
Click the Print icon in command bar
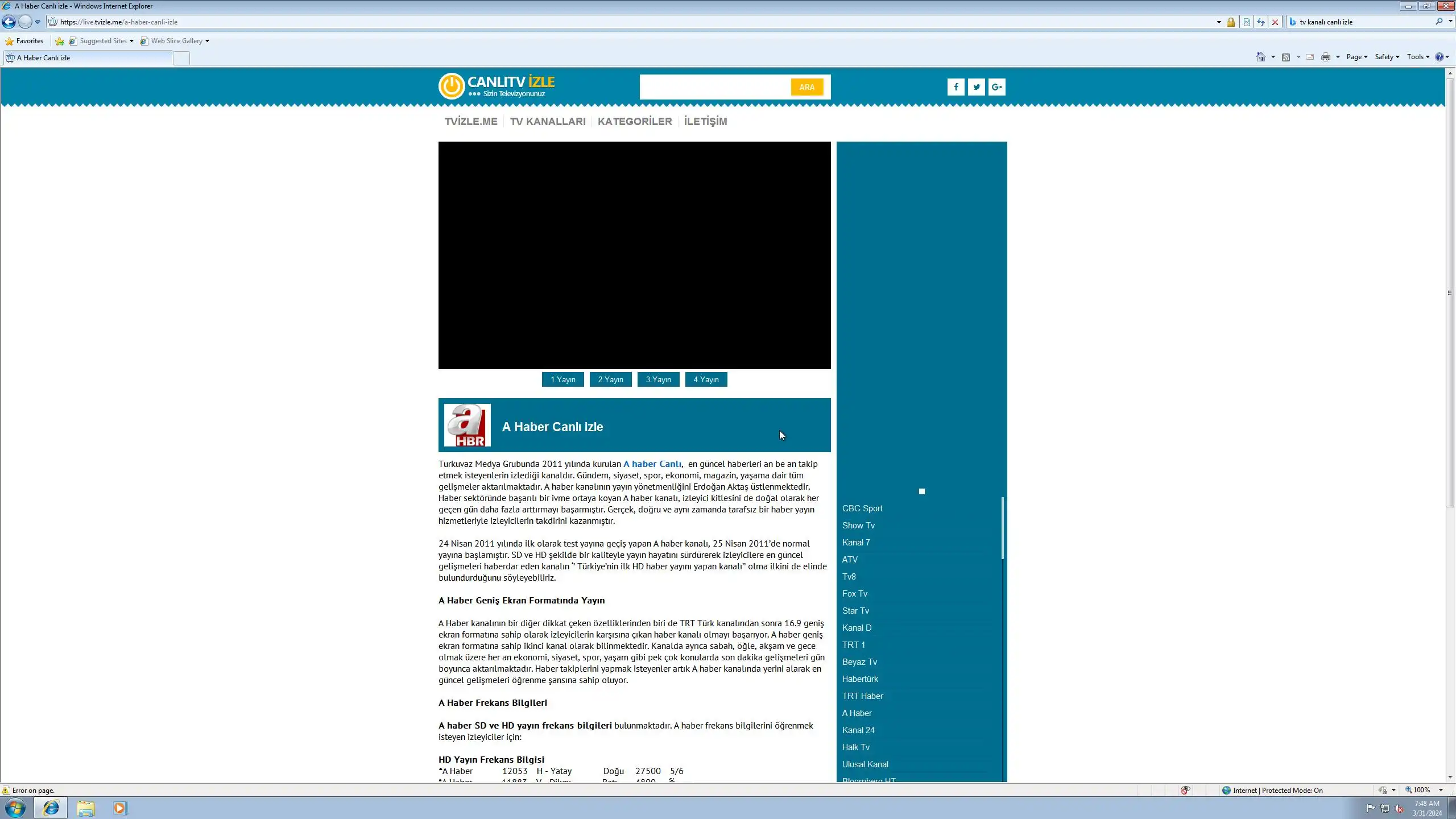(1326, 57)
